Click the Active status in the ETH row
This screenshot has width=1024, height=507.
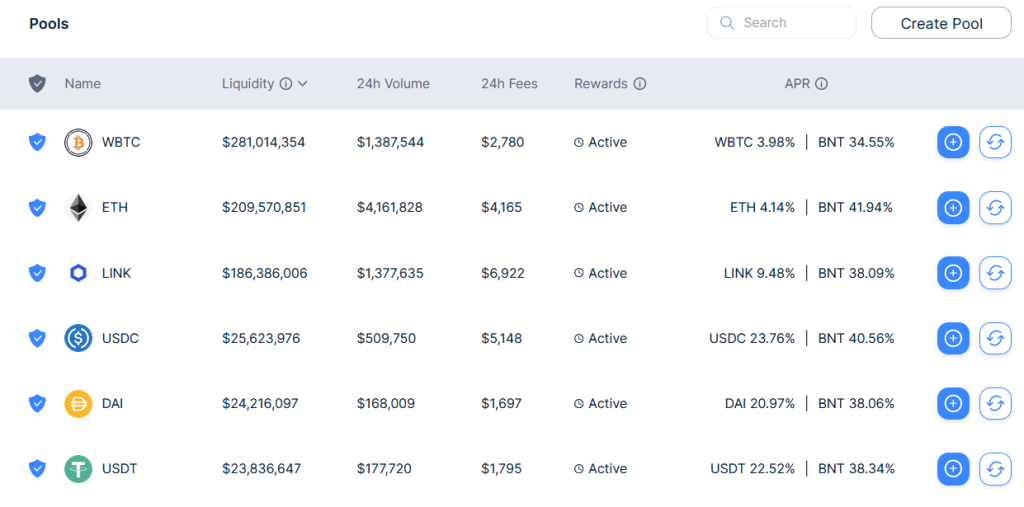pos(607,208)
